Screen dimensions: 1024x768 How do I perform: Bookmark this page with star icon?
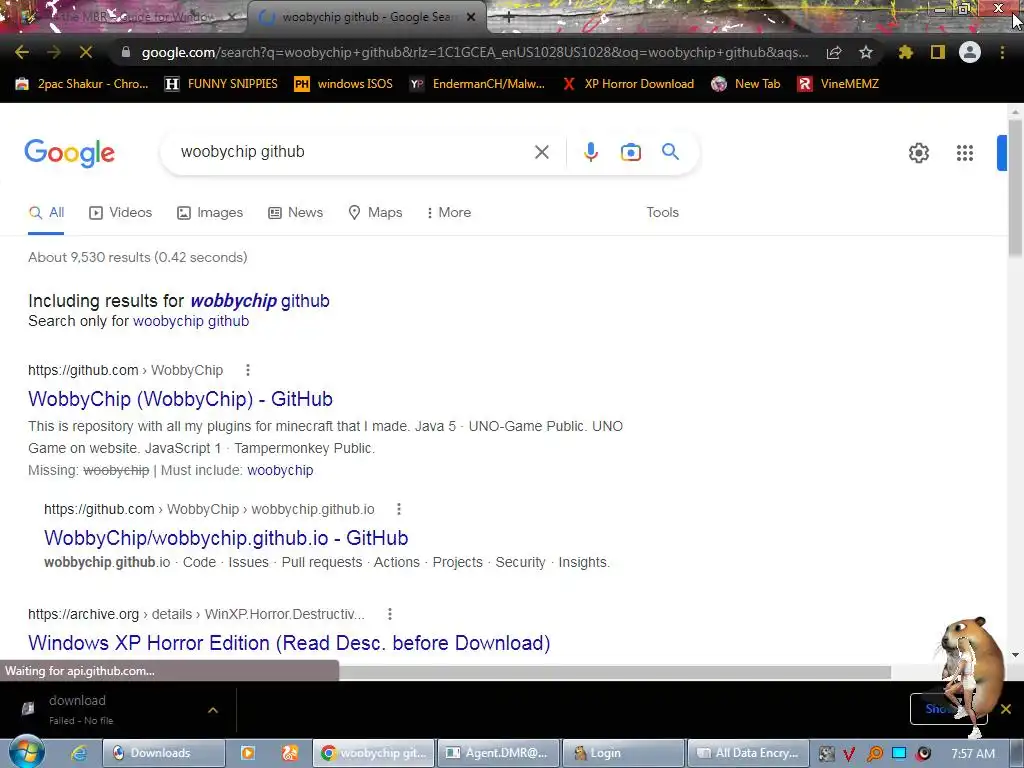tap(866, 52)
